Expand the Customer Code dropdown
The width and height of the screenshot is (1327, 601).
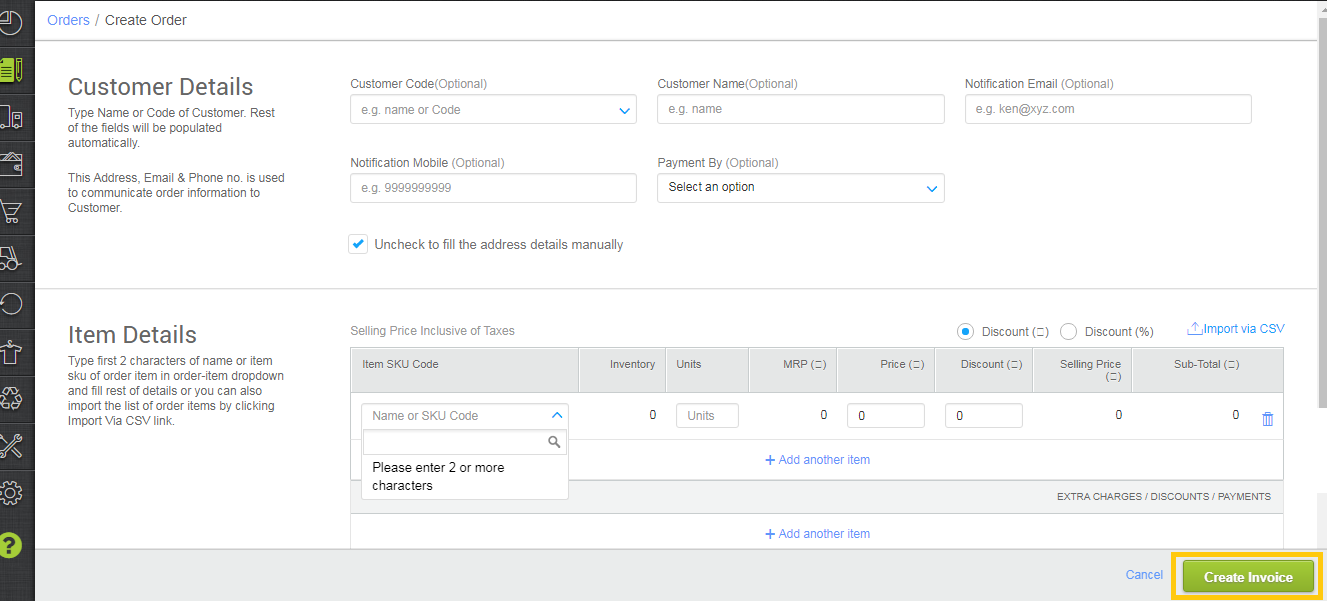pyautogui.click(x=624, y=110)
